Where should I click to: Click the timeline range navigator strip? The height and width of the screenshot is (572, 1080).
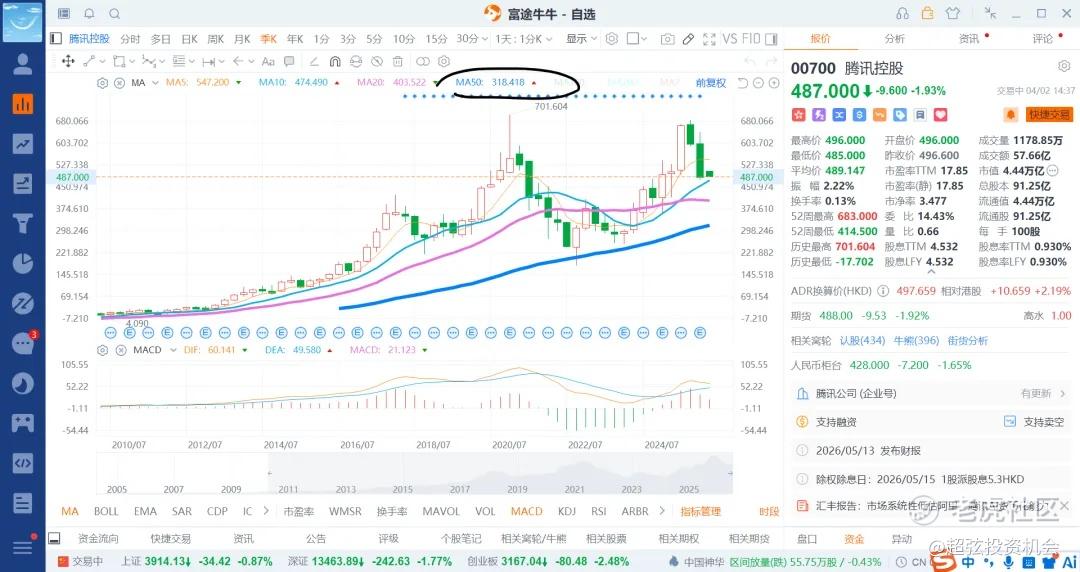pos(414,474)
